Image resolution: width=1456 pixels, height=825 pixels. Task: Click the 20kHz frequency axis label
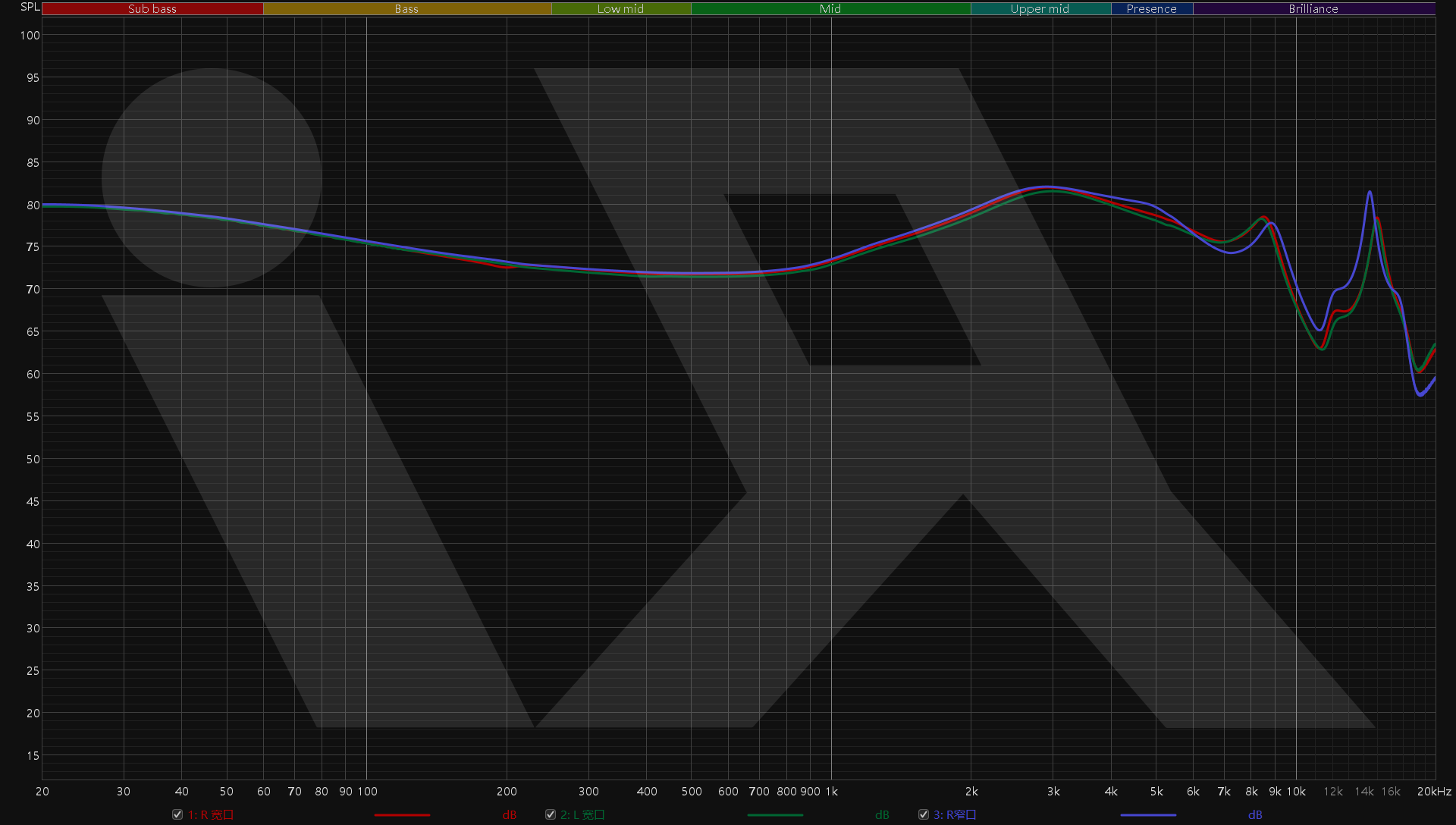1434,792
